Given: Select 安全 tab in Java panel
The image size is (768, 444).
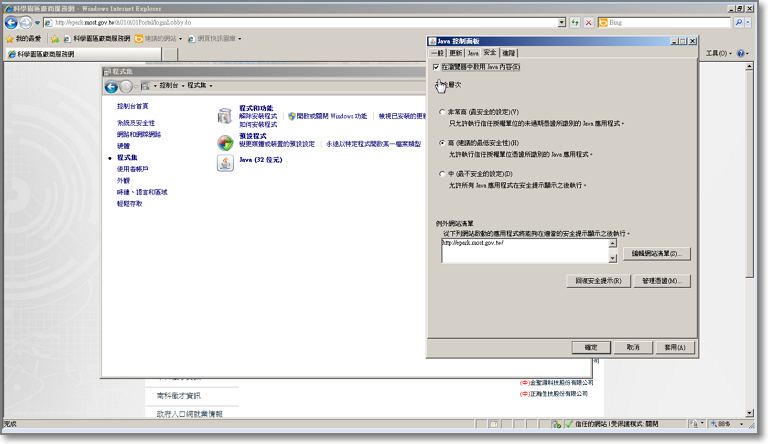Looking at the screenshot, I should coord(490,52).
